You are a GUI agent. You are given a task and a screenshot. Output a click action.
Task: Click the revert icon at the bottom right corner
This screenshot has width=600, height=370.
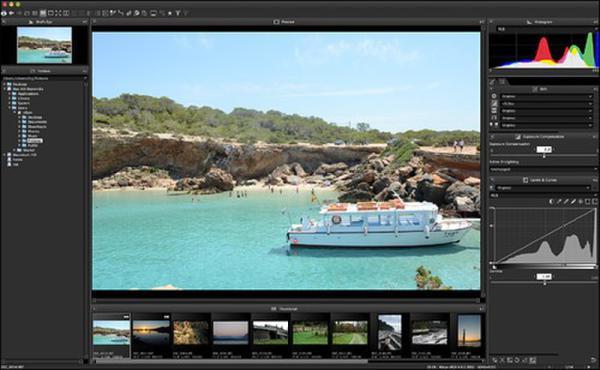tap(593, 360)
